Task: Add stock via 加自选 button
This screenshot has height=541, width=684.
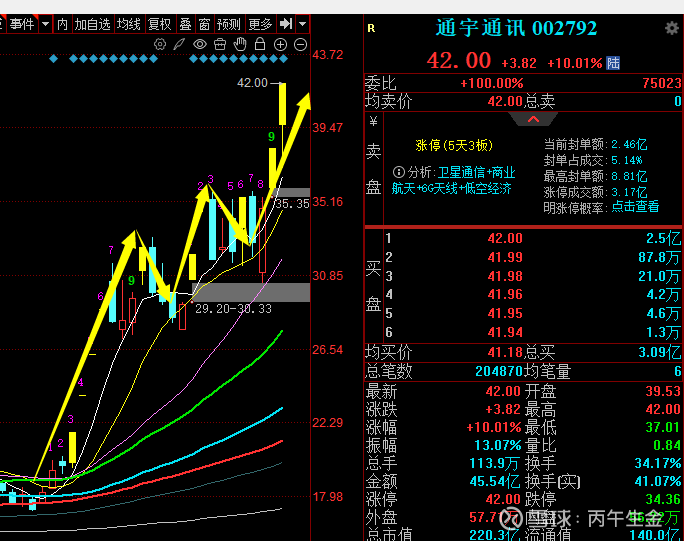Action: click(92, 24)
